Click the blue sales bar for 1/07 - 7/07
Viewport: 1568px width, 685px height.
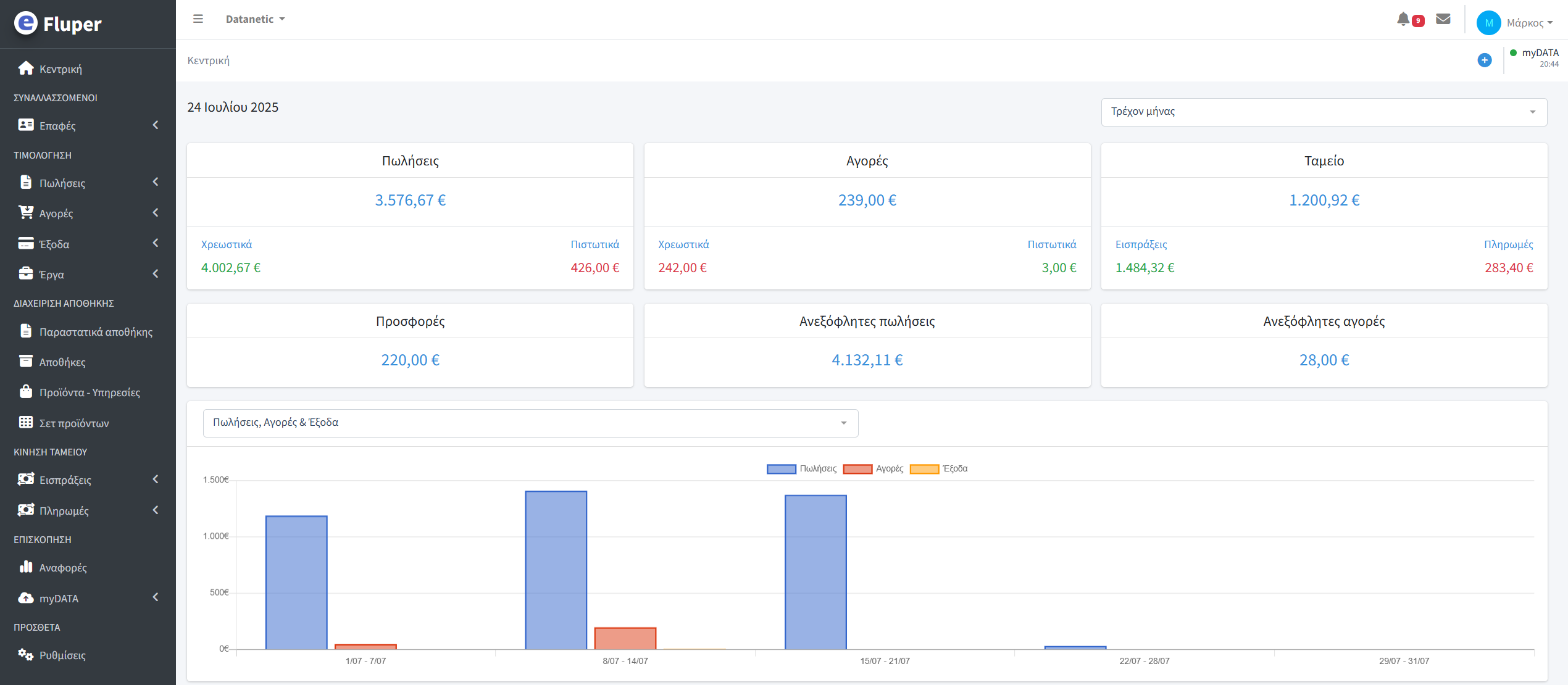click(296, 583)
